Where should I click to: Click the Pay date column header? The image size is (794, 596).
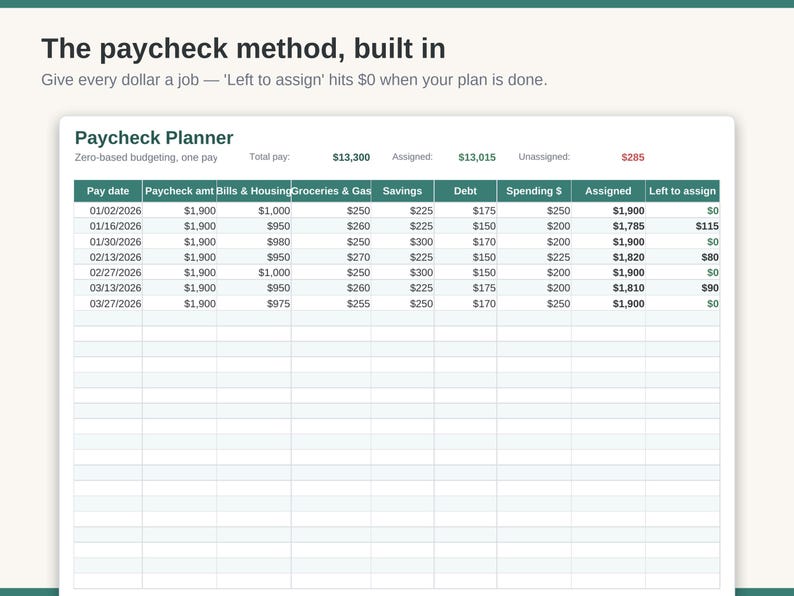coord(108,191)
